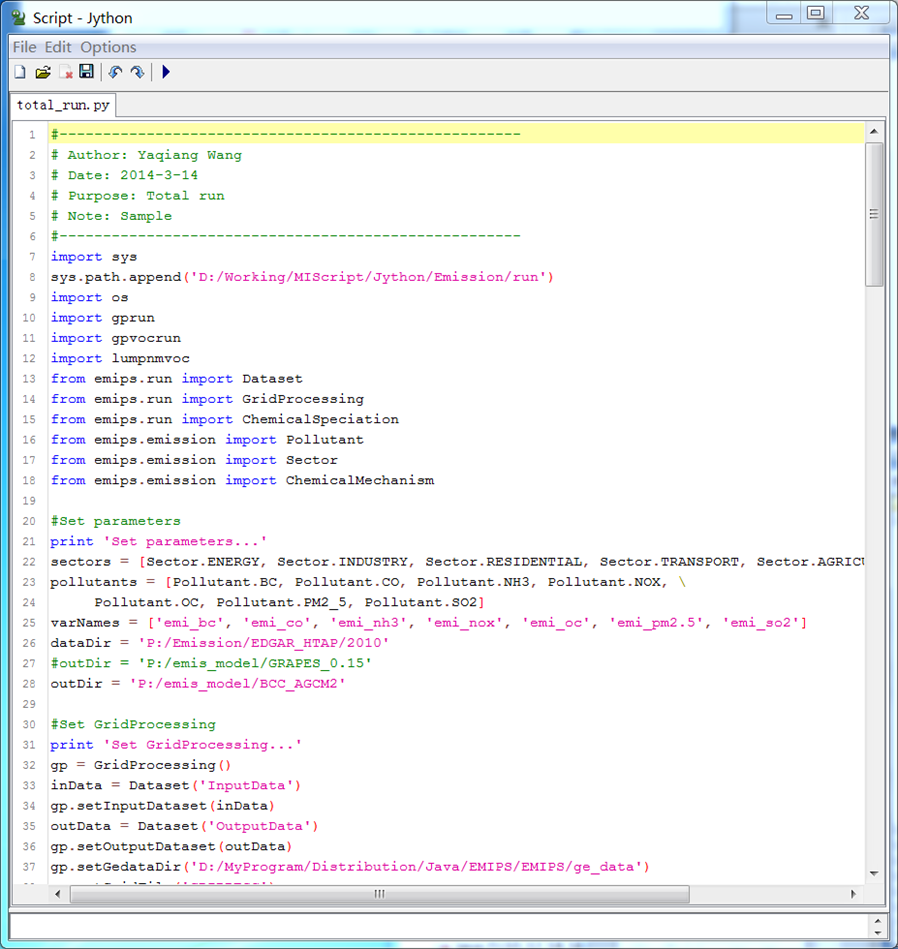
Task: Click the horizontal scrollbar right arrow
Action: click(x=855, y=894)
